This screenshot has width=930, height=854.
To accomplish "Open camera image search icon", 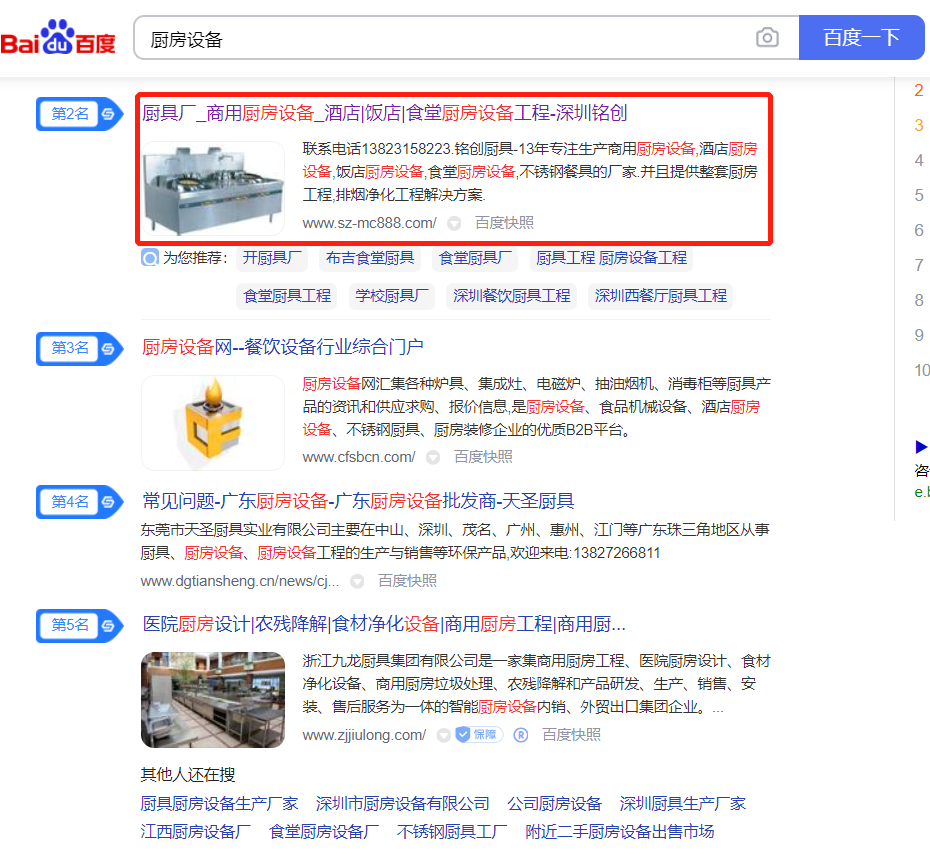I will point(767,38).
